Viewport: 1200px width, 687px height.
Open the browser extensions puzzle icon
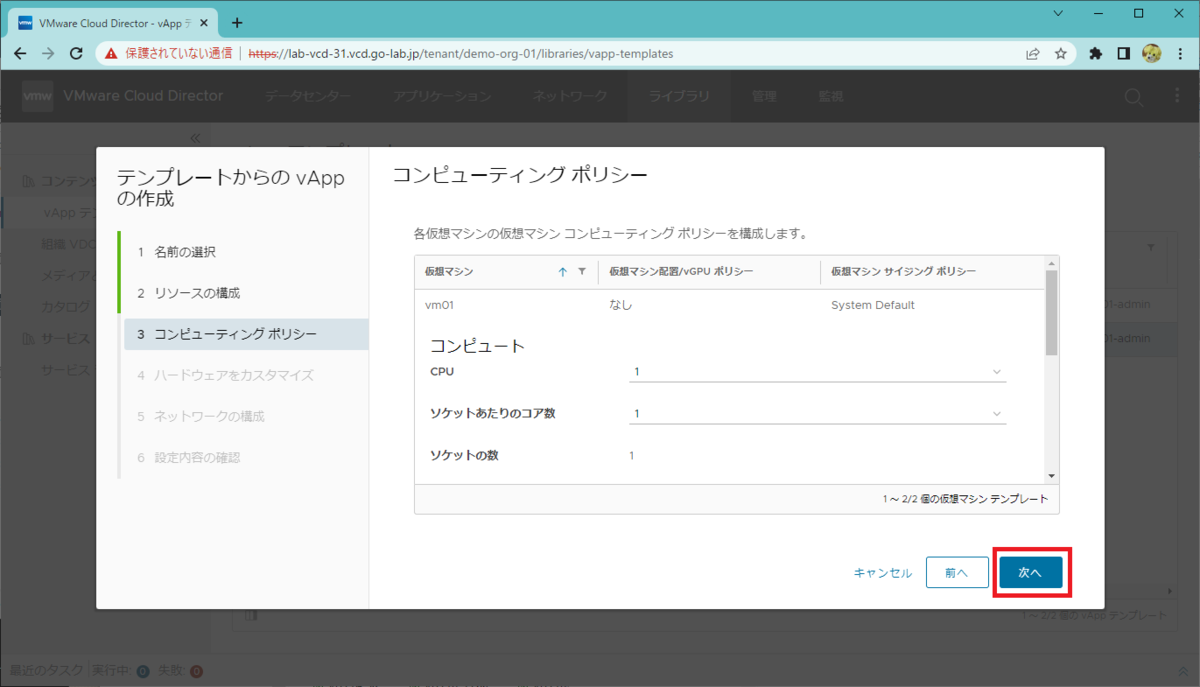click(x=1096, y=54)
